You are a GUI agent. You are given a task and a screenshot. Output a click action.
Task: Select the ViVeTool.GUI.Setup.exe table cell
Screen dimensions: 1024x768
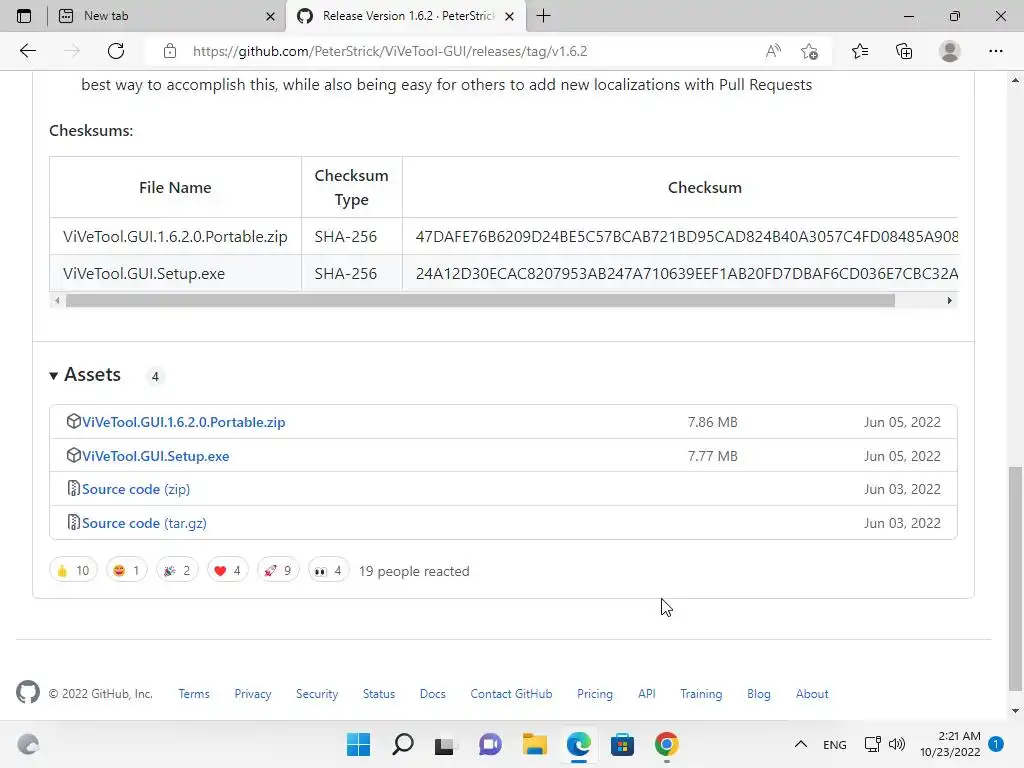pyautogui.click(x=175, y=273)
